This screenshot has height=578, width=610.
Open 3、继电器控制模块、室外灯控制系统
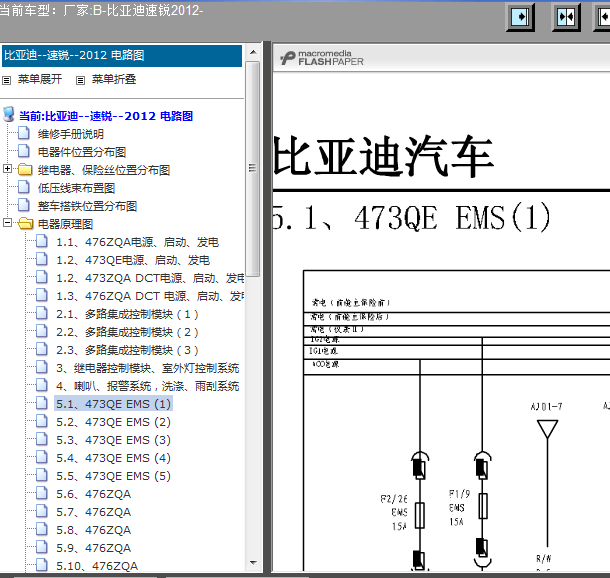[x=147, y=368]
